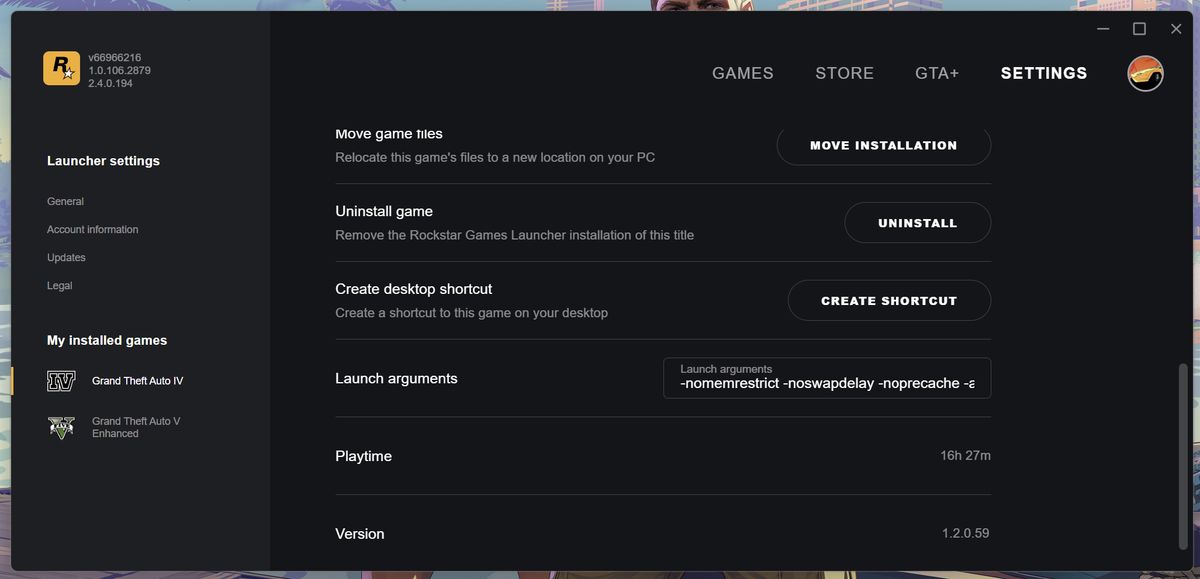Click the MOVE INSTALLATION button
1200x579 pixels.
coord(884,145)
